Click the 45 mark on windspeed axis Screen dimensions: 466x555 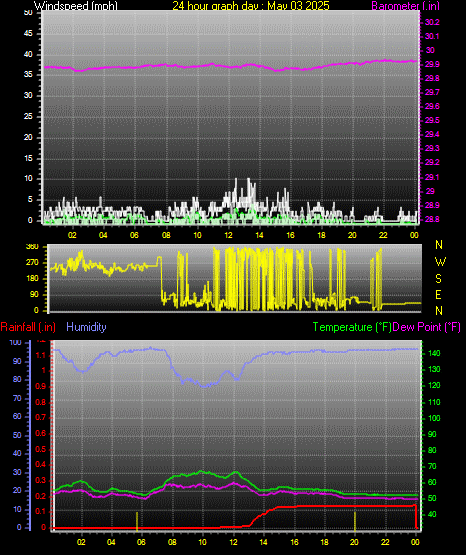[28, 34]
